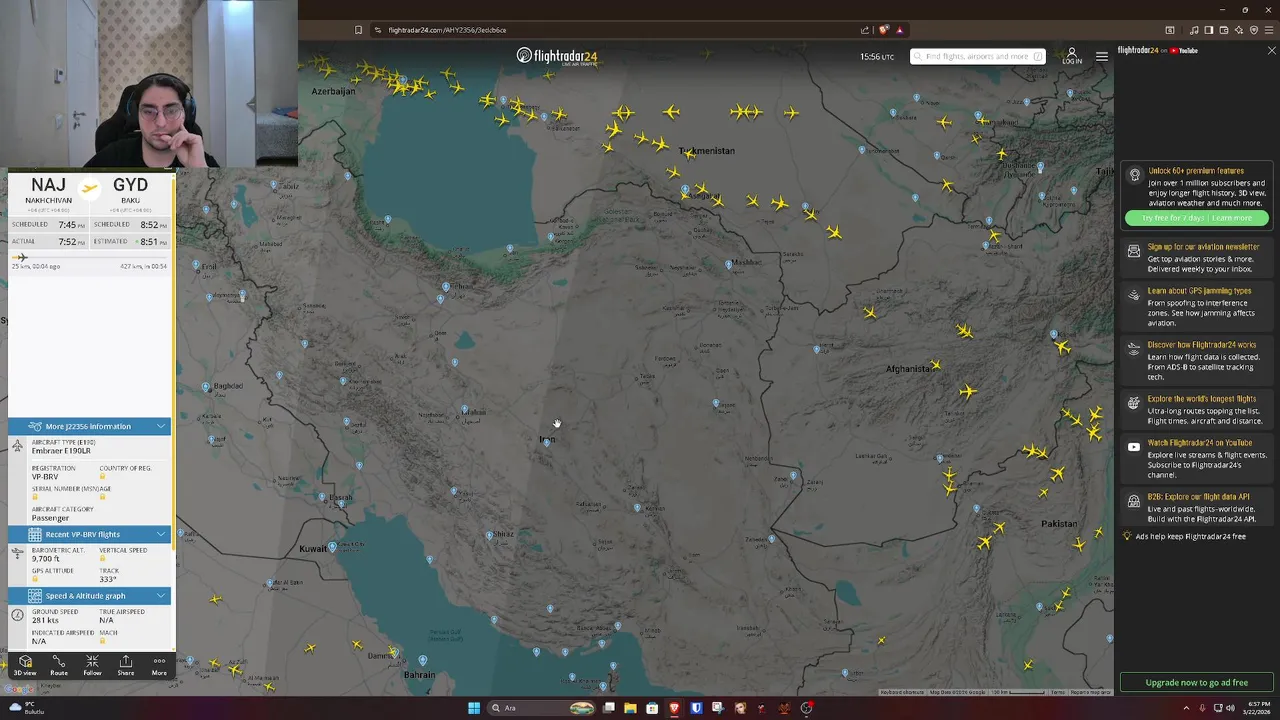Image resolution: width=1280 pixels, height=720 pixels.
Task: Click the browser address bar URL
Action: 447,30
